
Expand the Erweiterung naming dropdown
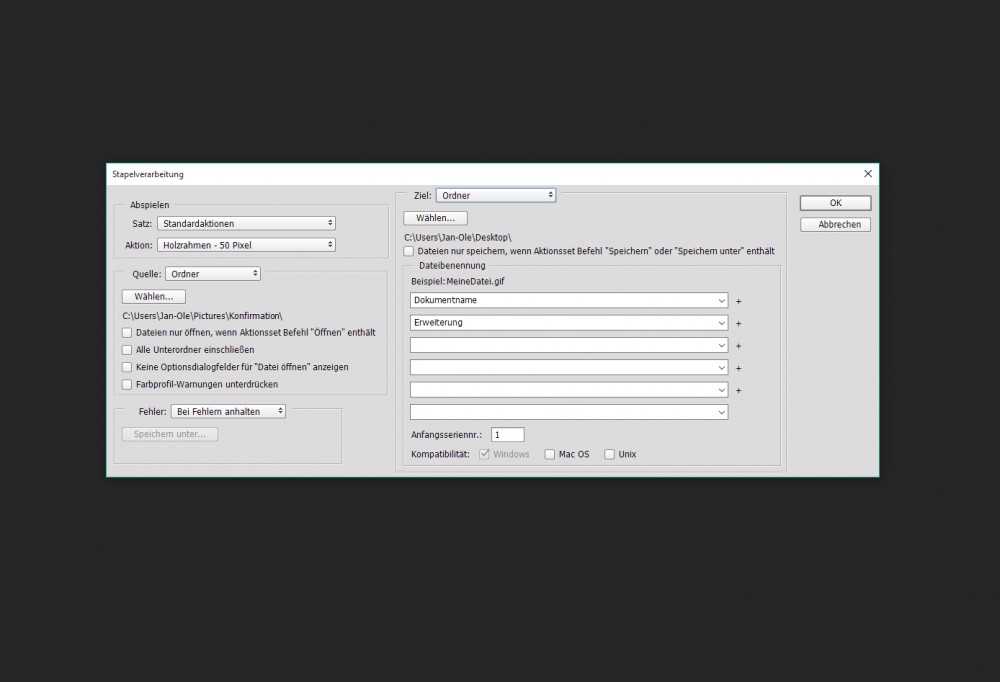point(569,322)
